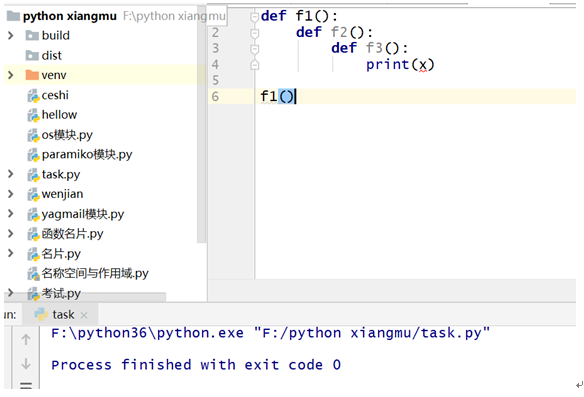Select the task run tab
The height and width of the screenshot is (397, 584).
(x=60, y=315)
